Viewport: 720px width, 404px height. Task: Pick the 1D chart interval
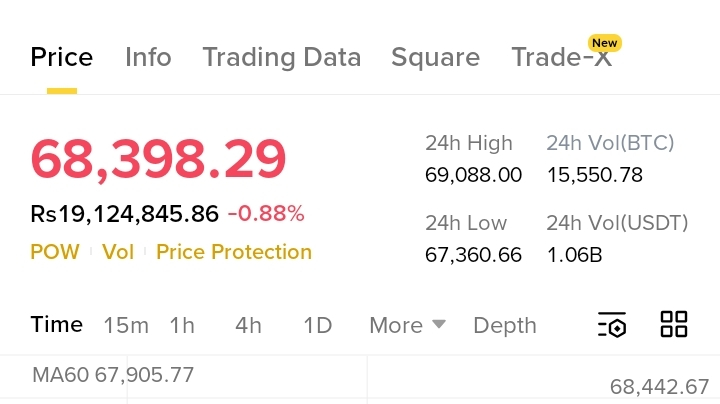point(317,325)
